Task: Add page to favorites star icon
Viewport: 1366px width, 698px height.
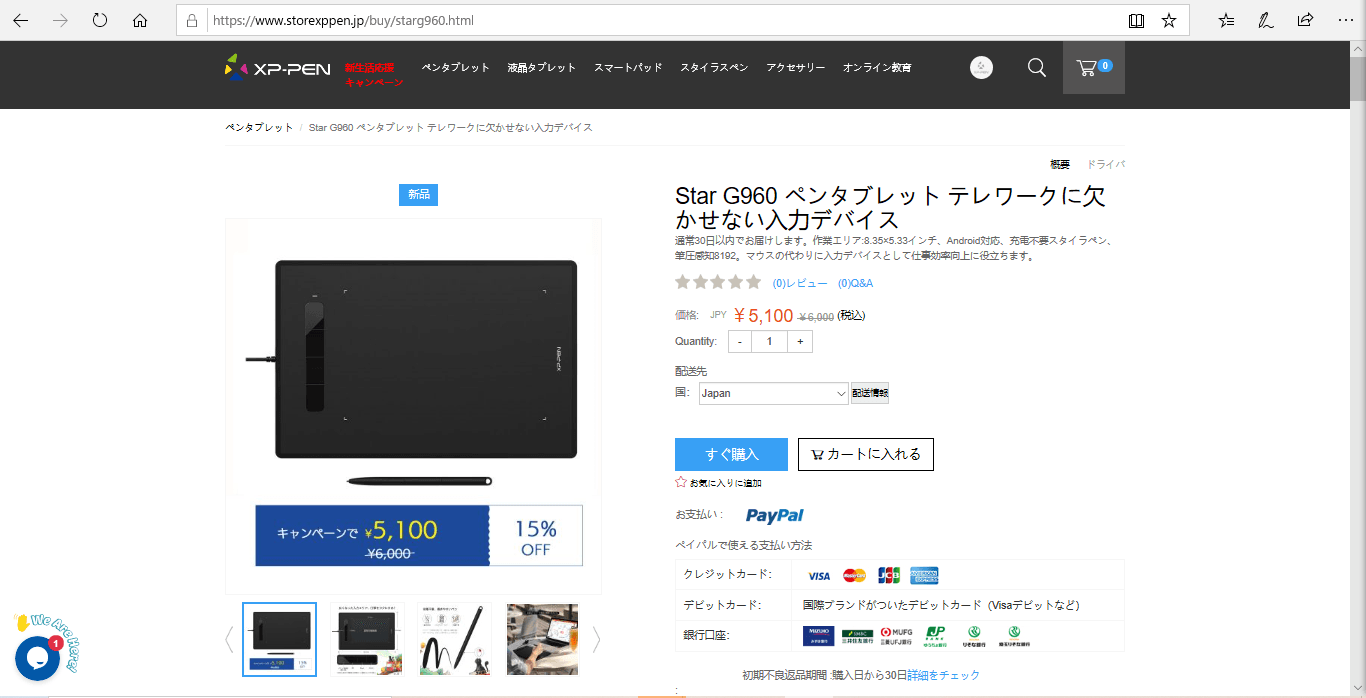Action: (x=1169, y=20)
